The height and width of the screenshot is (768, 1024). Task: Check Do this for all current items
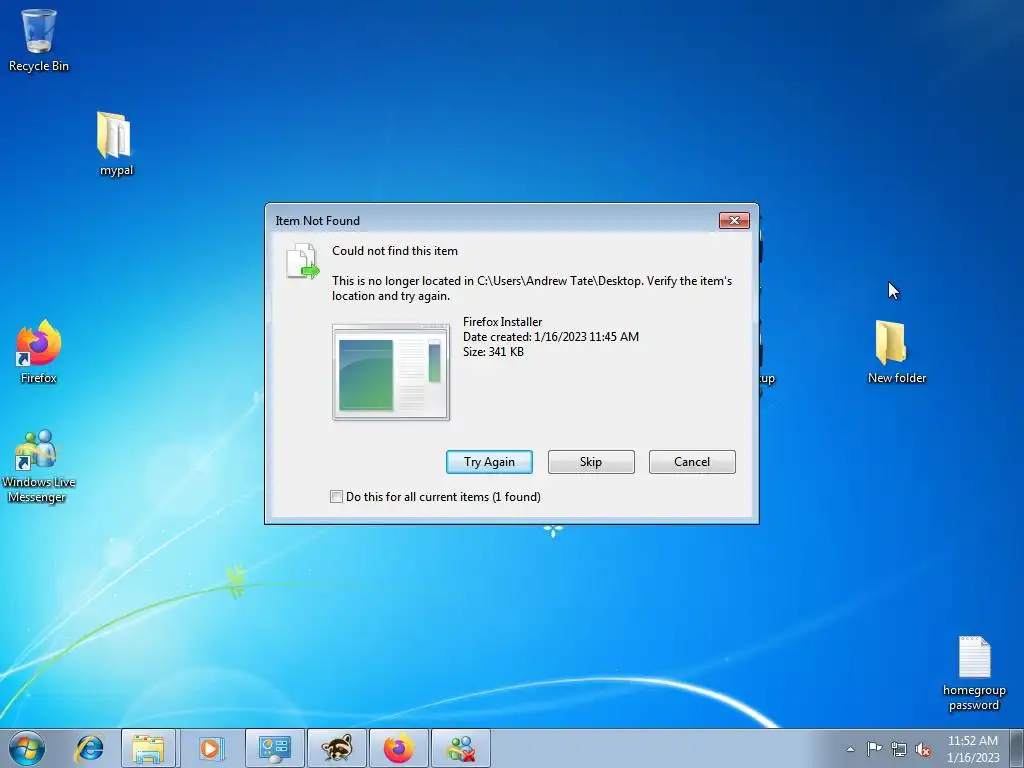click(x=336, y=497)
